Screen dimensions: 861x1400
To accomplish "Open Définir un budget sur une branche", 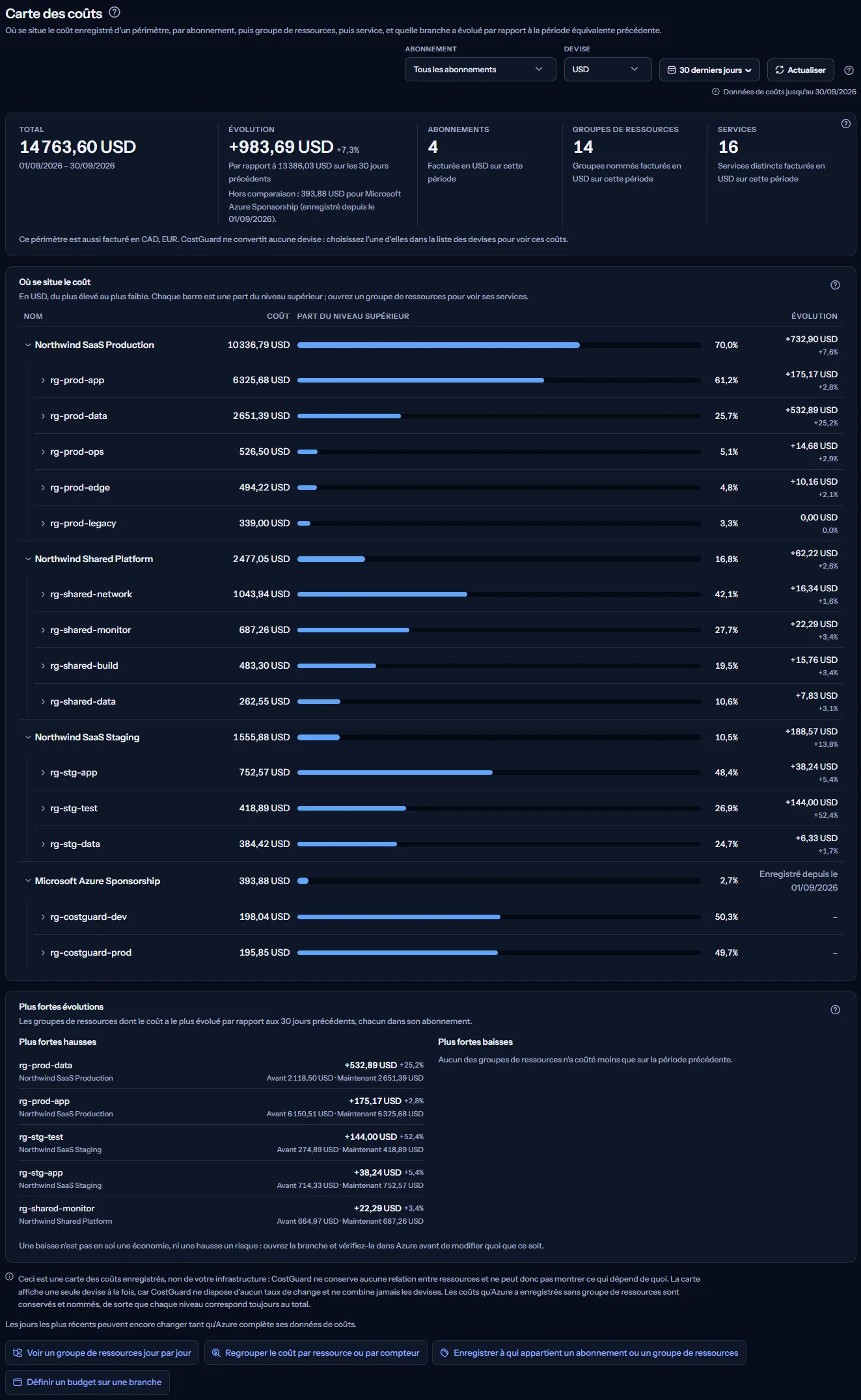I will click(87, 1382).
